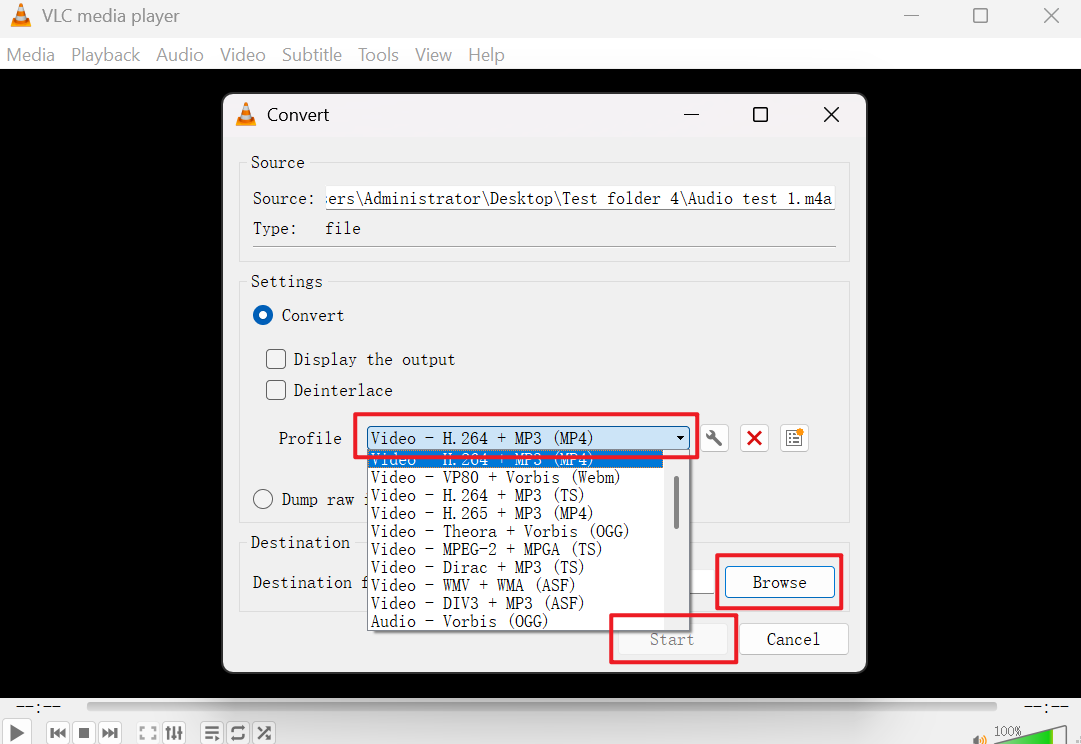Delete selected profile with red X icon

pyautogui.click(x=754, y=438)
